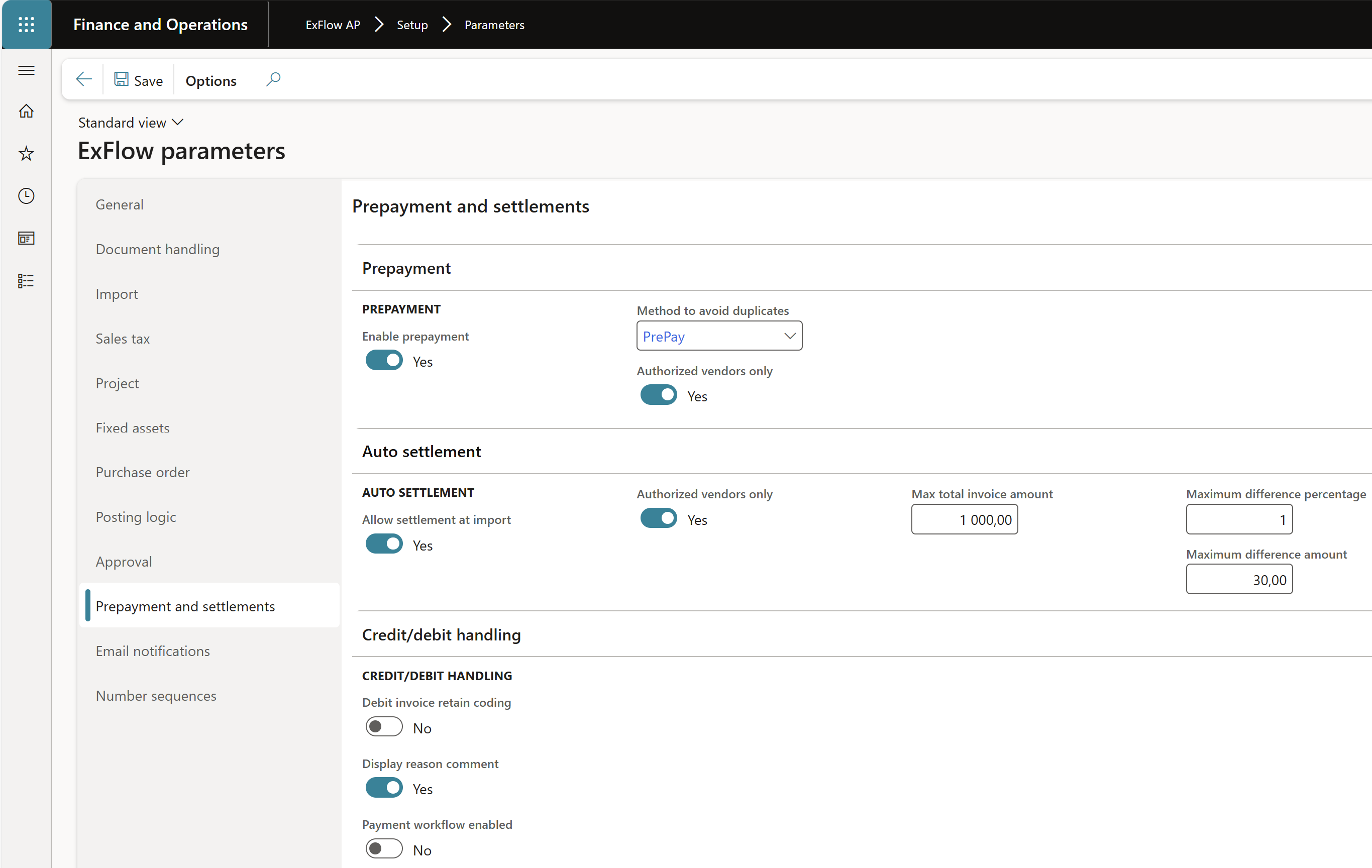Toggle Debit invoice retain coding switch
Screen dimensions: 1372x868
(x=384, y=727)
